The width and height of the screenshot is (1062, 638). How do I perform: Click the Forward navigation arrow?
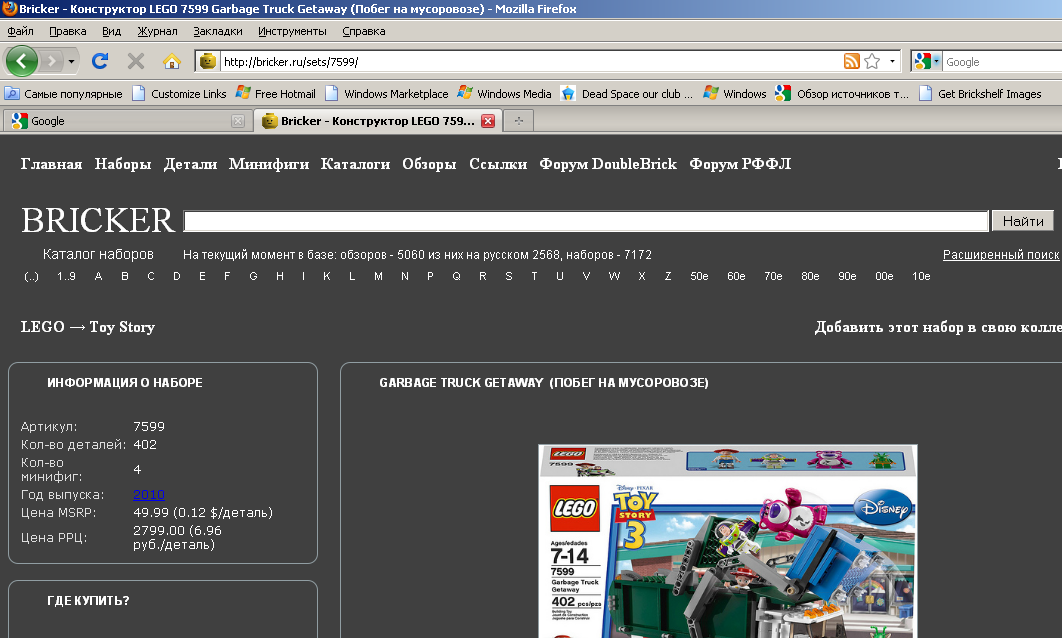51,62
